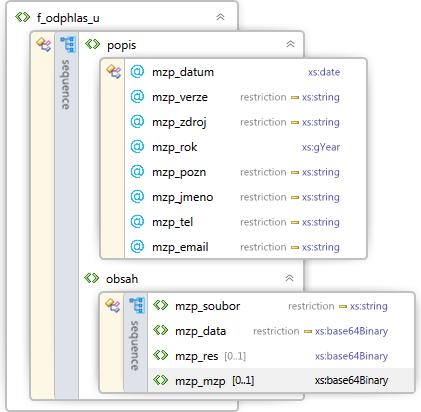Click xs:string type of mzp_jmeno
The height and width of the screenshot is (412, 421).
click(321, 197)
